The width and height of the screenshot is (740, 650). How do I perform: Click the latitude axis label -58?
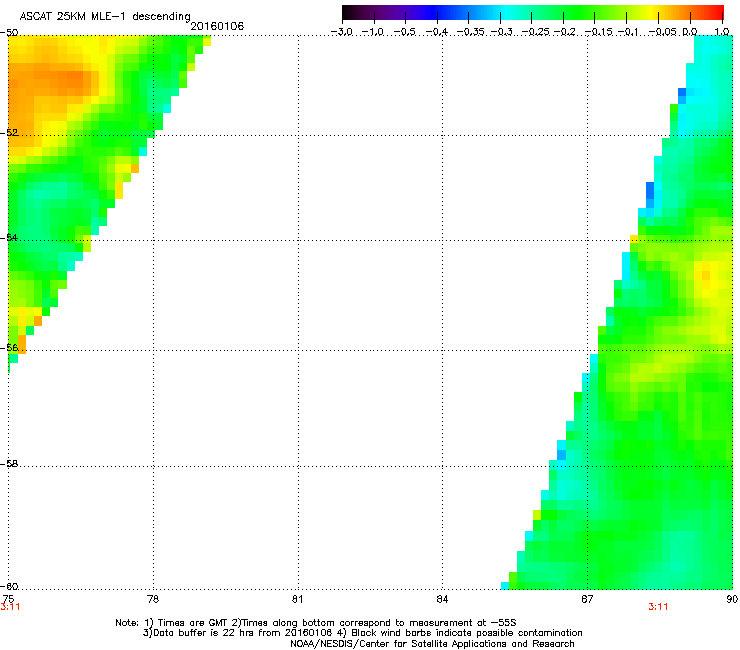(9, 464)
